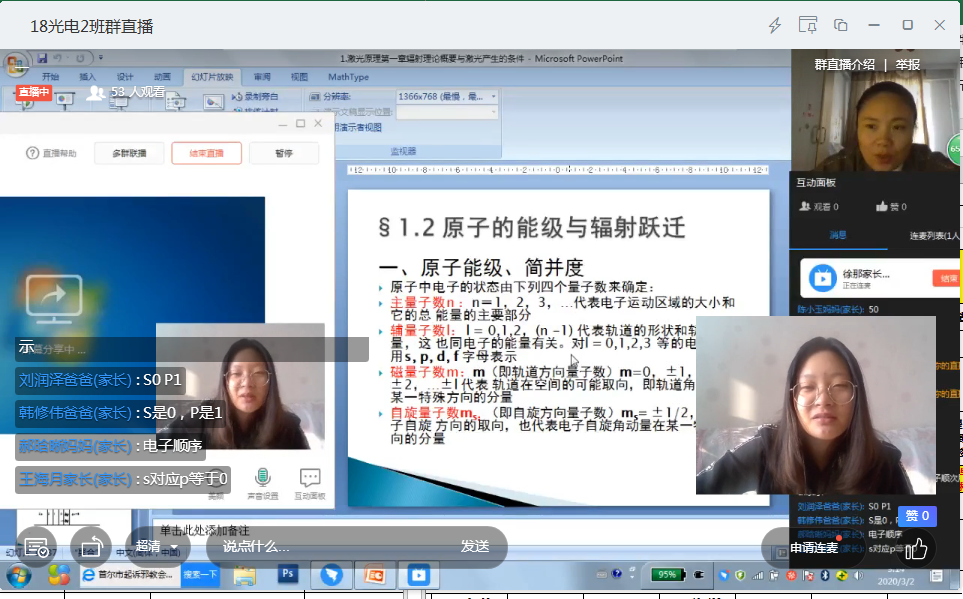Image resolution: width=963 pixels, height=599 pixels.
Task: Click the screen projection icon in title bar
Action: (x=808, y=25)
